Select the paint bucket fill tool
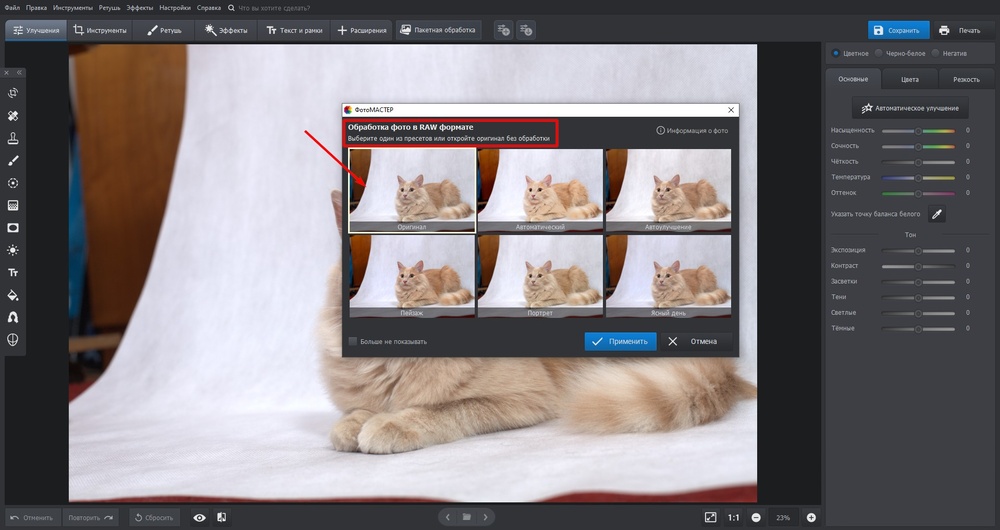 click(x=13, y=295)
